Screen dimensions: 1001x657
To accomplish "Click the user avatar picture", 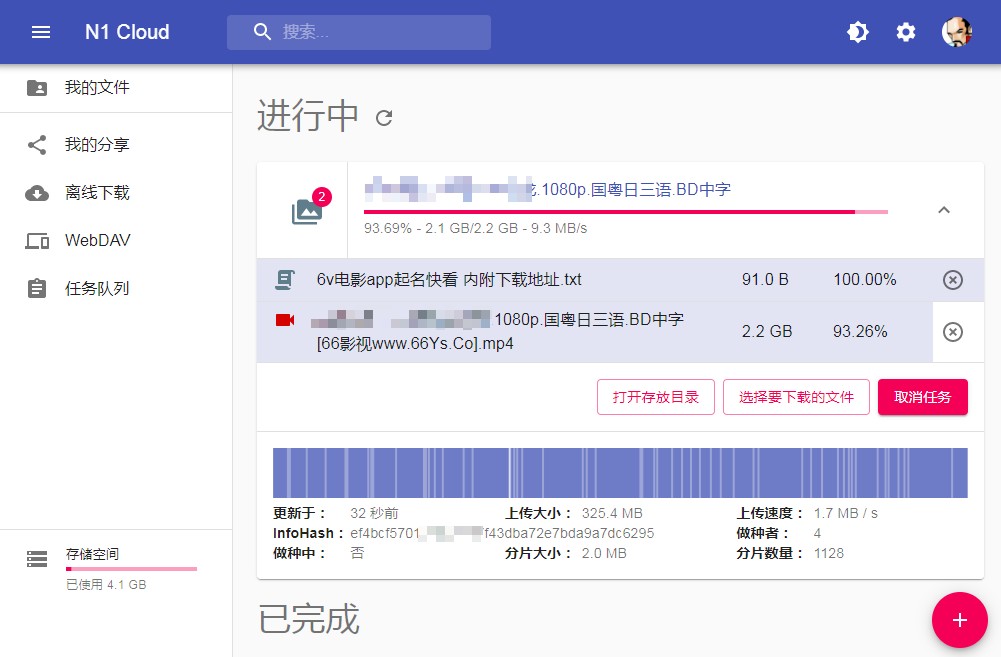I will [957, 32].
